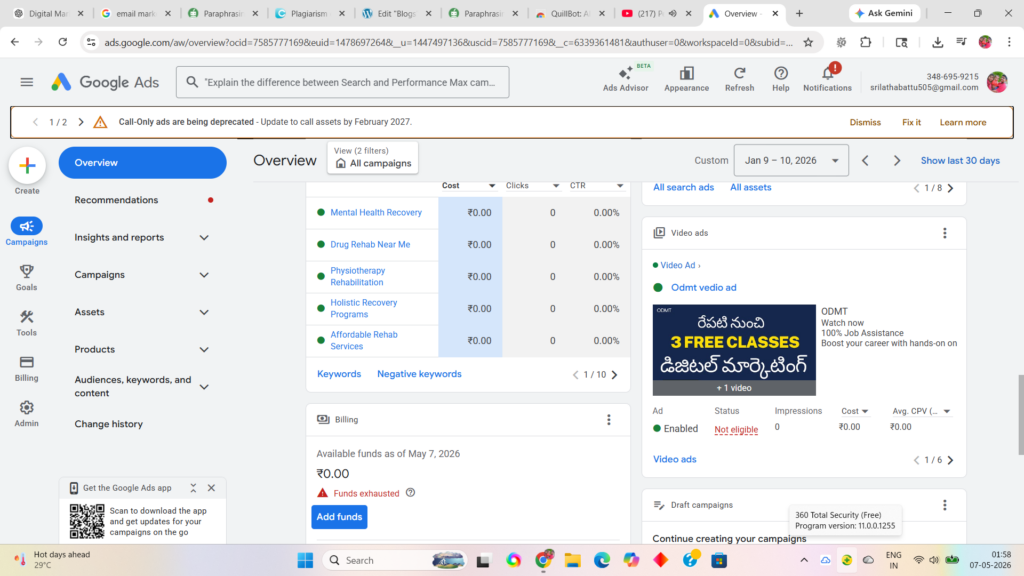
Task: Go to next date range
Action: (x=897, y=161)
